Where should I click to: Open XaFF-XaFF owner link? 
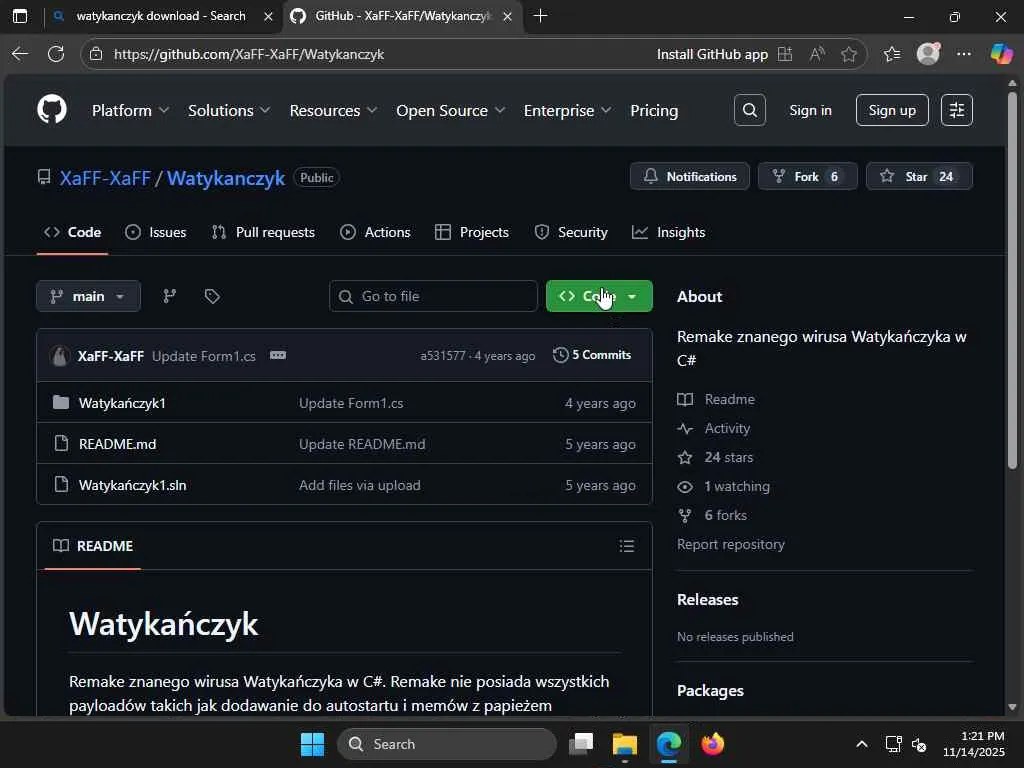pos(105,178)
